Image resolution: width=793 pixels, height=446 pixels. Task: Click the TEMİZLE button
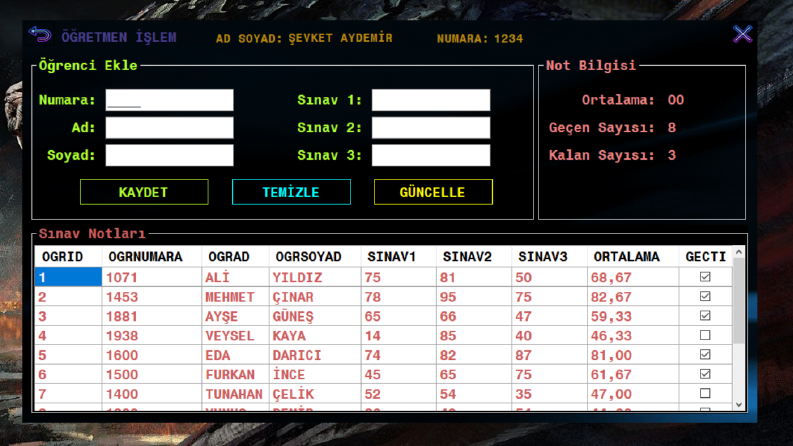[291, 192]
